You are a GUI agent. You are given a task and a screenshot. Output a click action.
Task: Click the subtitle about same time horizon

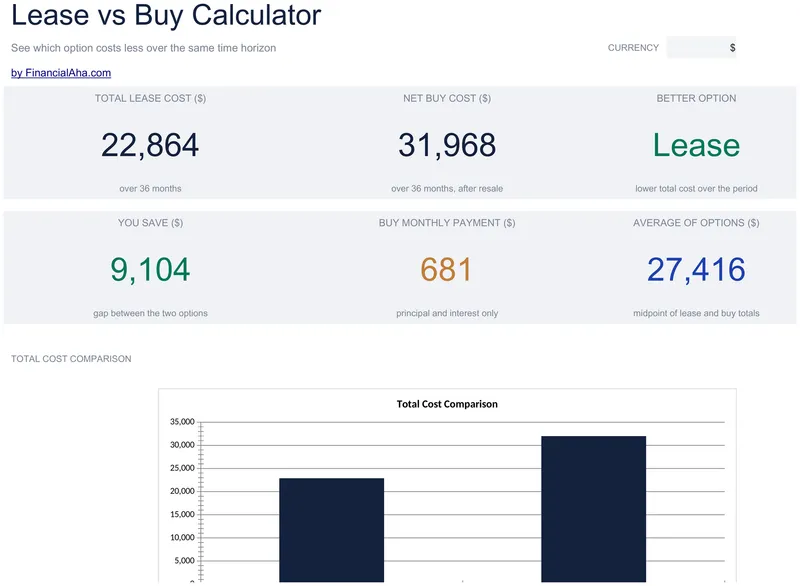point(143,48)
